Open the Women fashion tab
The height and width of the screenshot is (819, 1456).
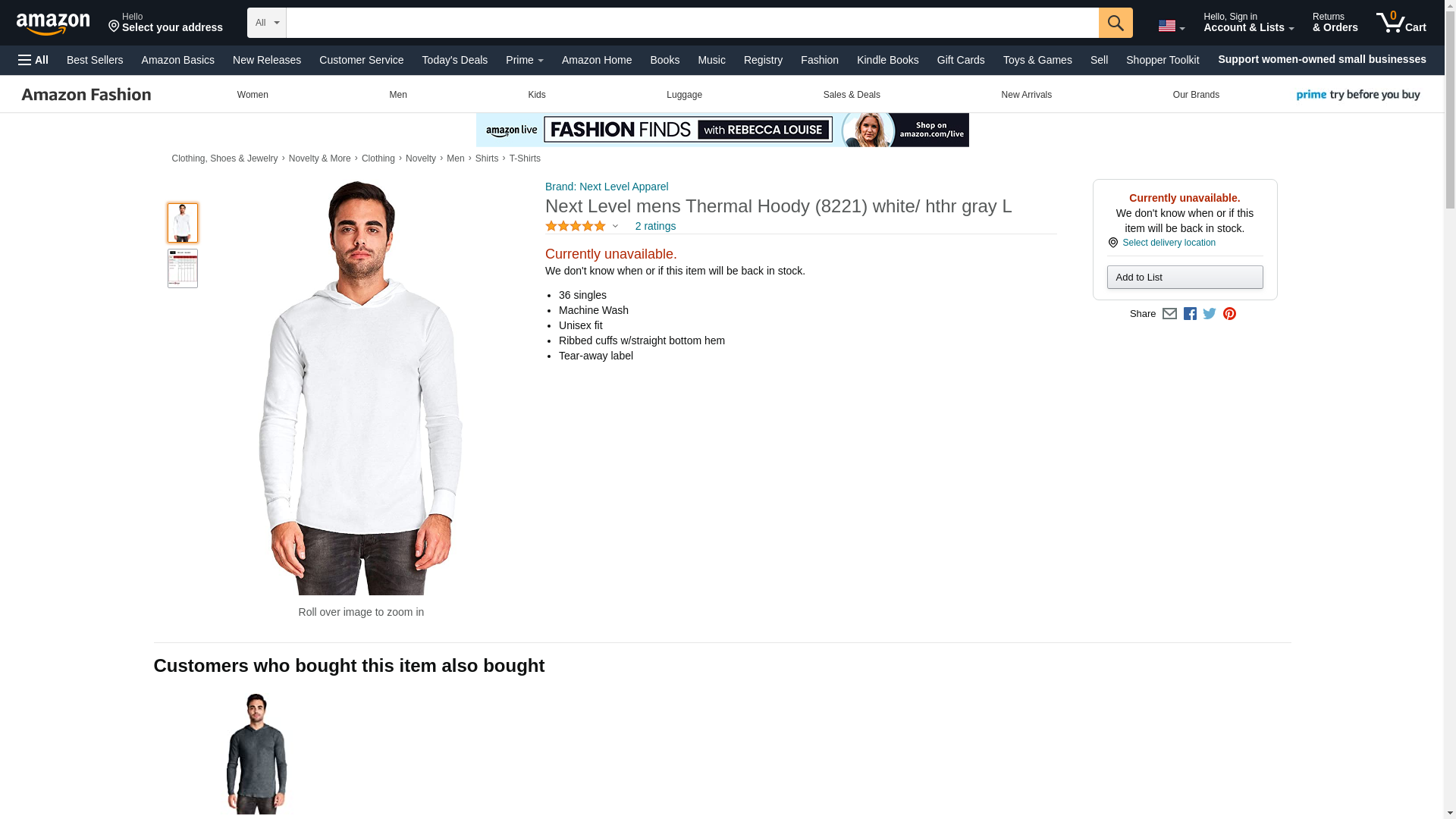253,95
